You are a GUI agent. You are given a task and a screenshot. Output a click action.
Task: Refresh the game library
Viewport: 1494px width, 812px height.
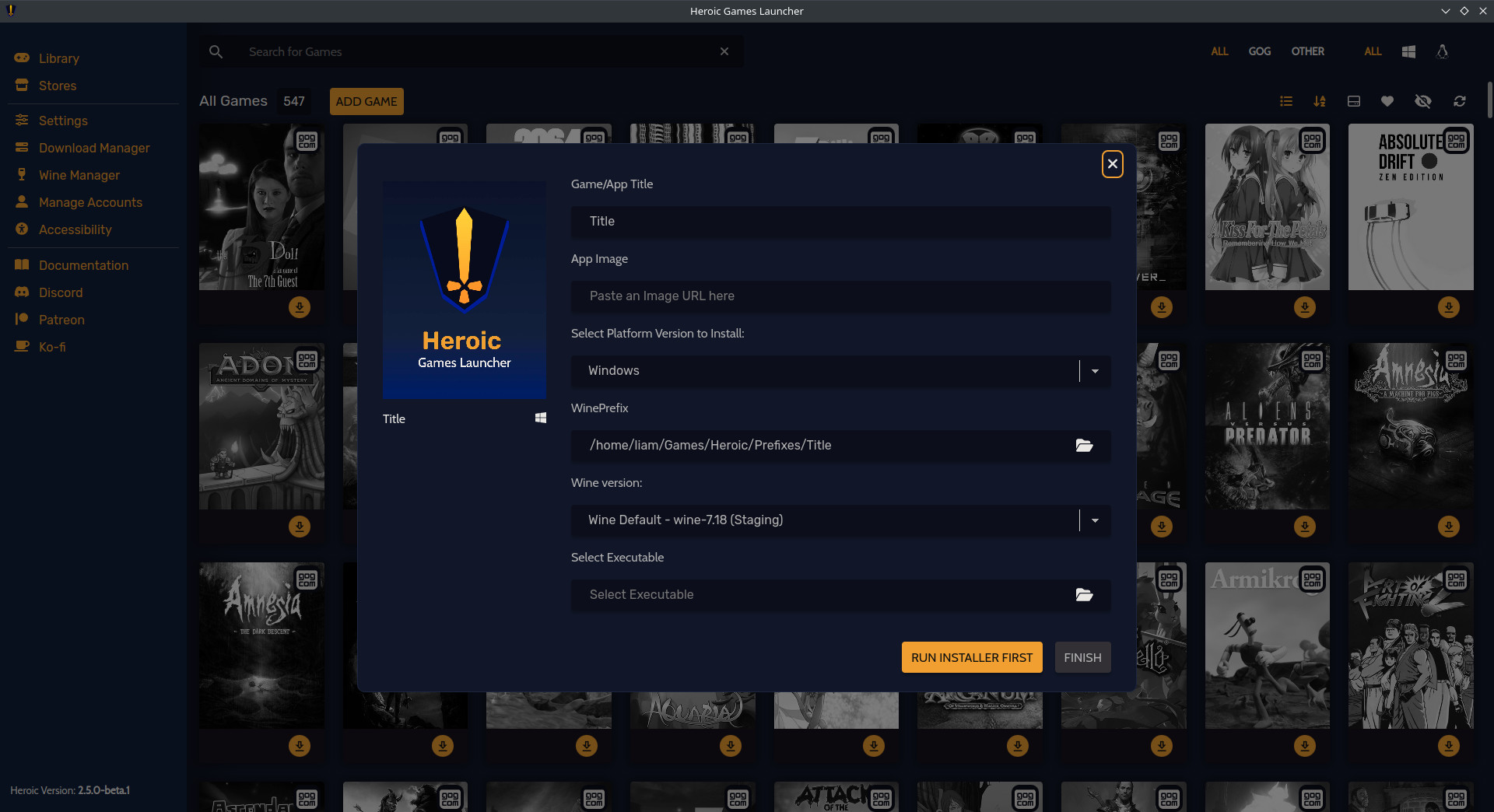(1459, 101)
